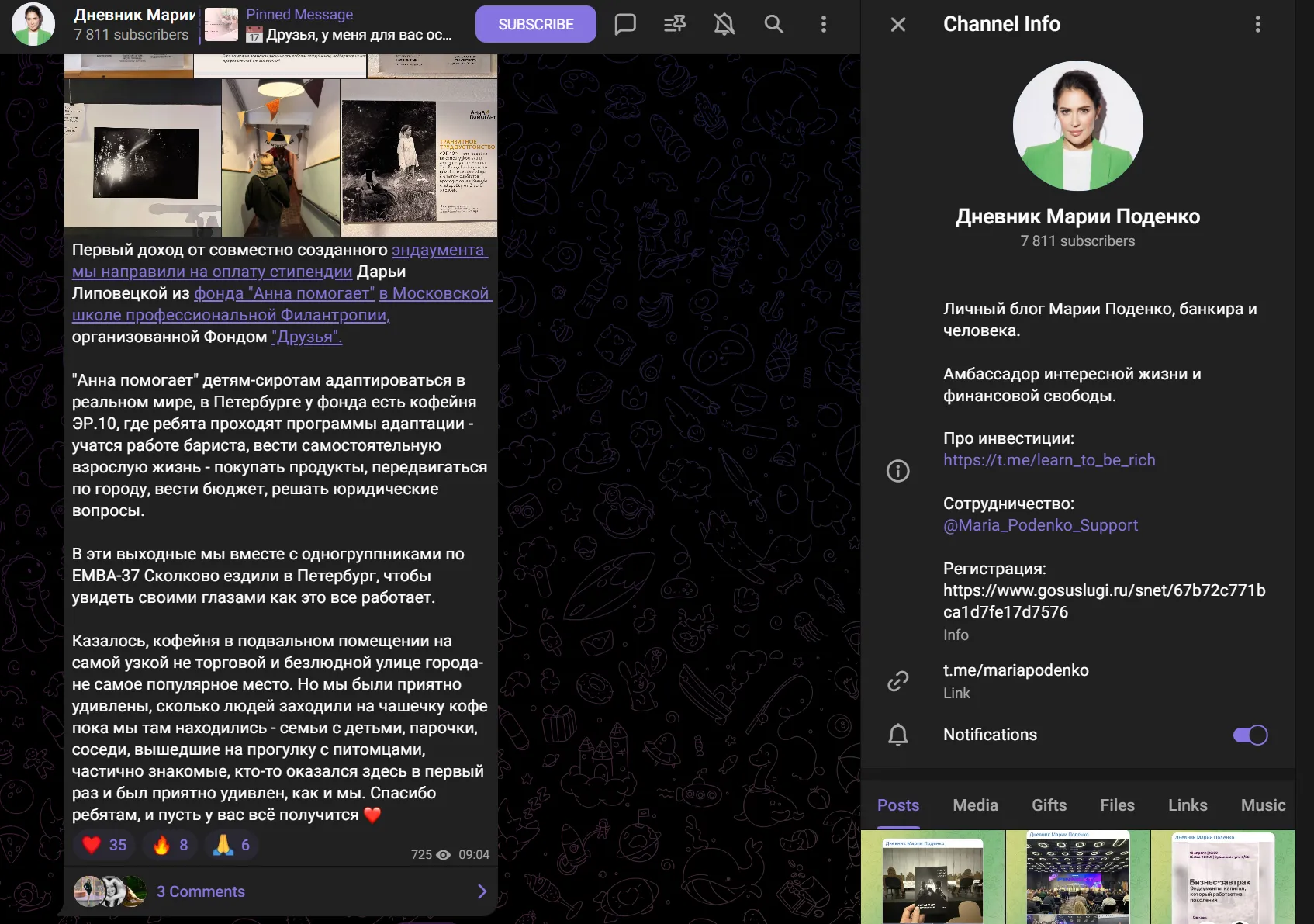
Task: Click the link chain icon beside t.me/mariapodenko
Action: (x=898, y=681)
